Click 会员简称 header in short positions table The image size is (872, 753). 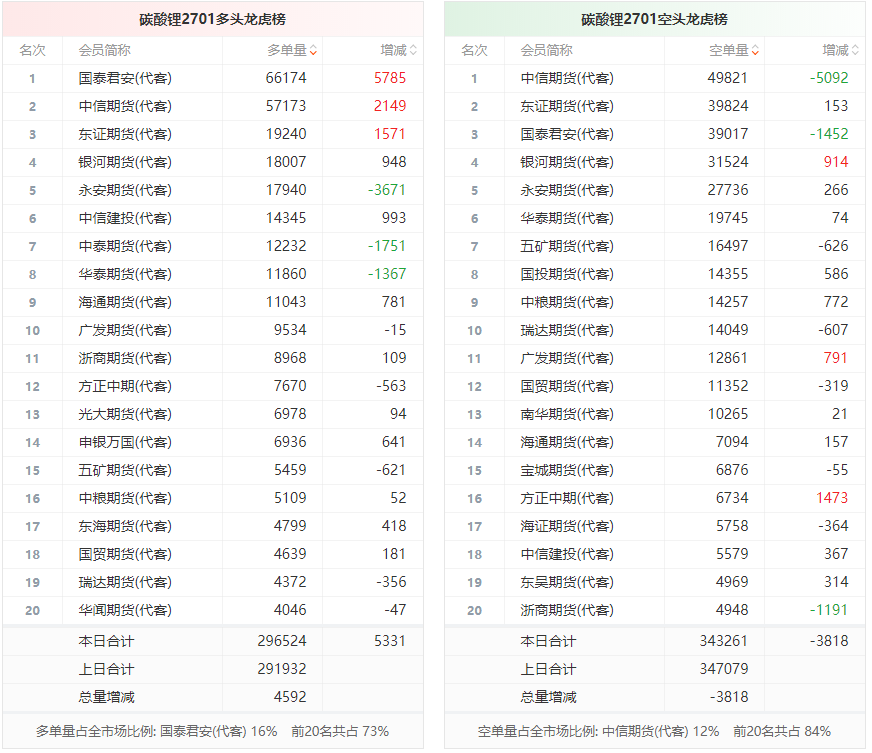(546, 51)
